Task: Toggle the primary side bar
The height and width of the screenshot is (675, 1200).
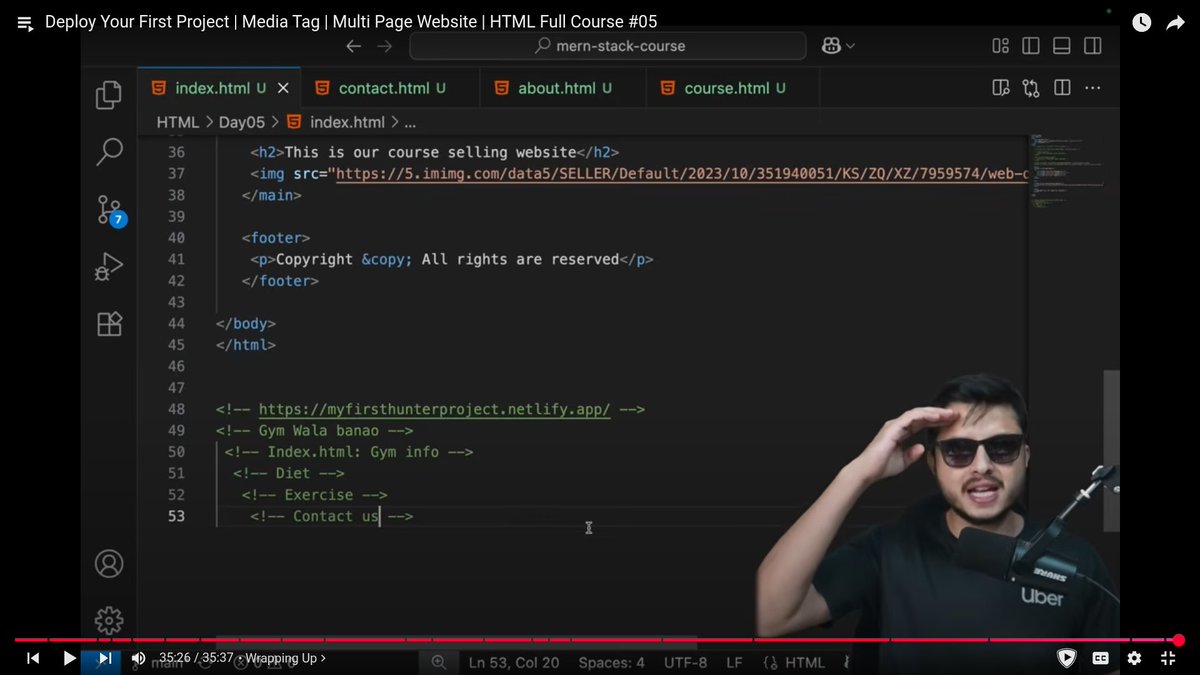Action: 1031,46
